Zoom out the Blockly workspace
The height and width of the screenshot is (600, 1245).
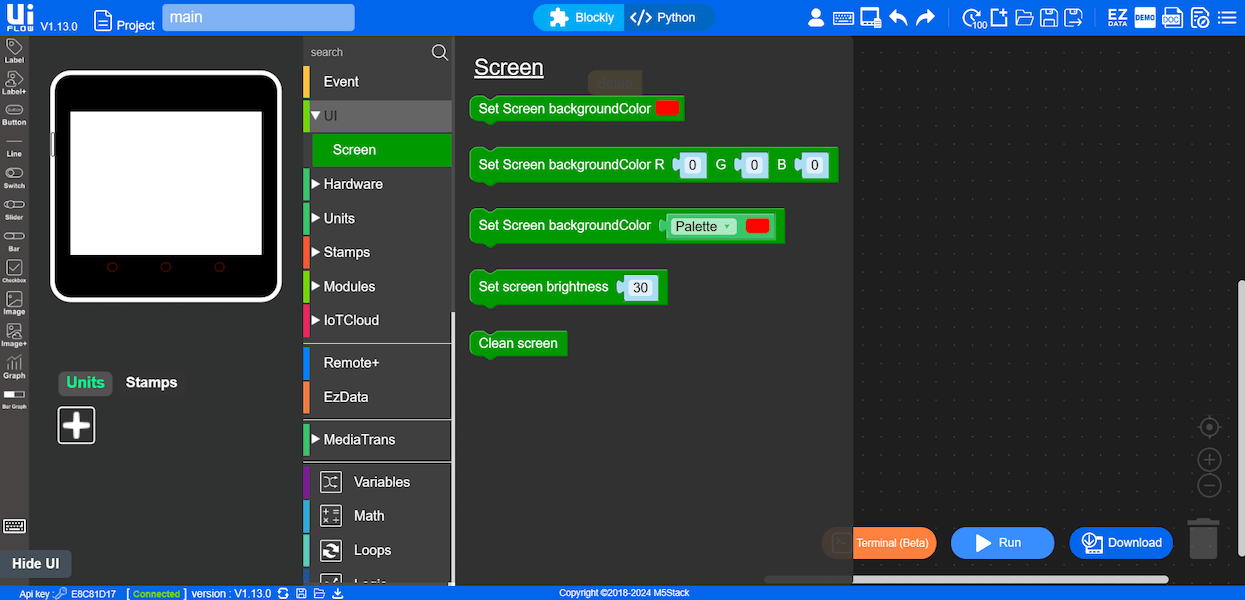click(1209, 487)
